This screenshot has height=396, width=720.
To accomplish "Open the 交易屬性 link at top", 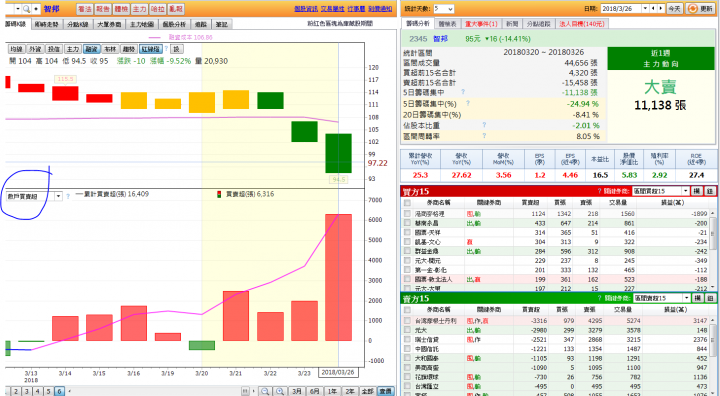I will click(332, 9).
